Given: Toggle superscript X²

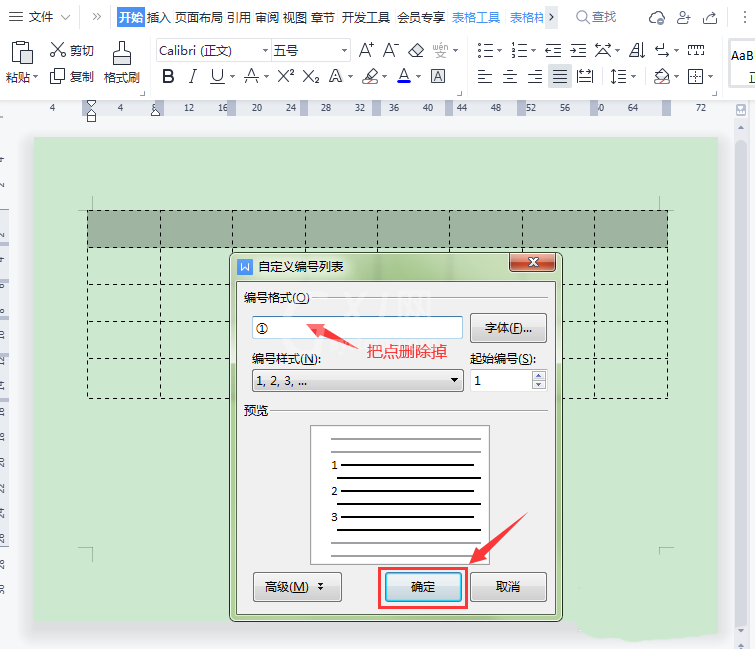Looking at the screenshot, I should pos(286,76).
